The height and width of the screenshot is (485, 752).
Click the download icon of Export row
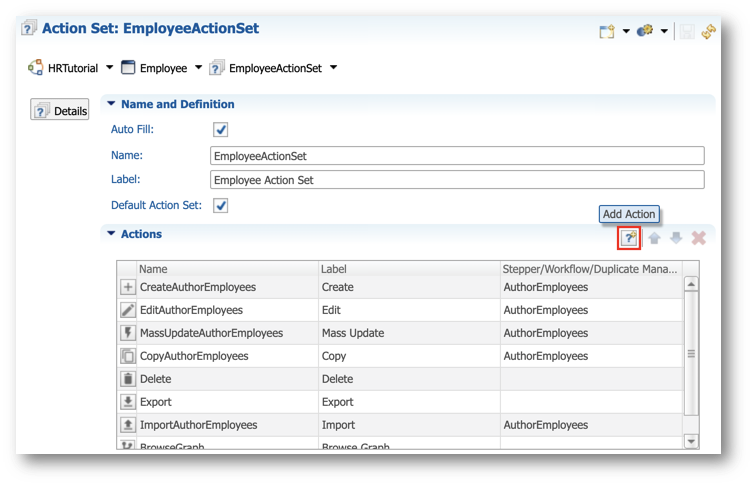128,402
